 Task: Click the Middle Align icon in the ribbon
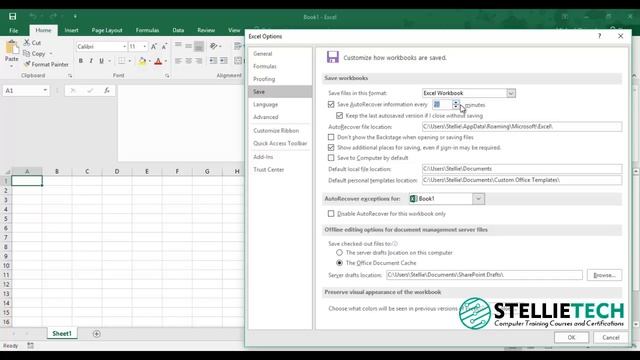(x=189, y=46)
